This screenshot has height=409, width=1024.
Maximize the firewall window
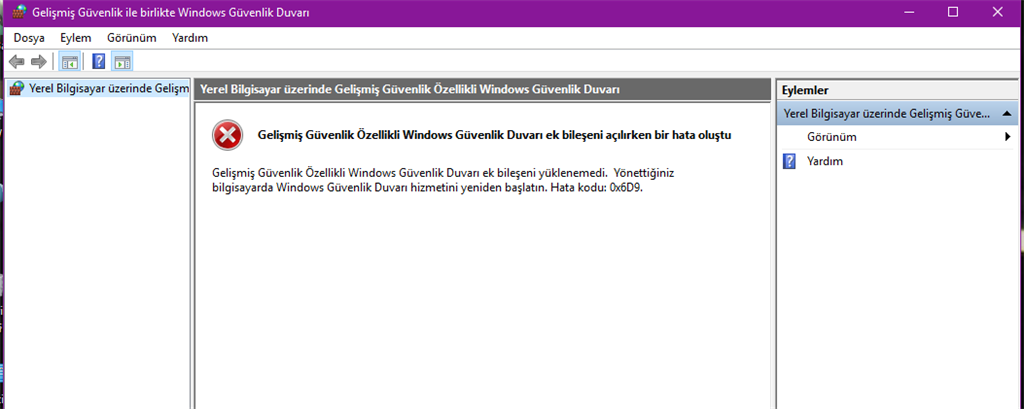click(x=953, y=12)
